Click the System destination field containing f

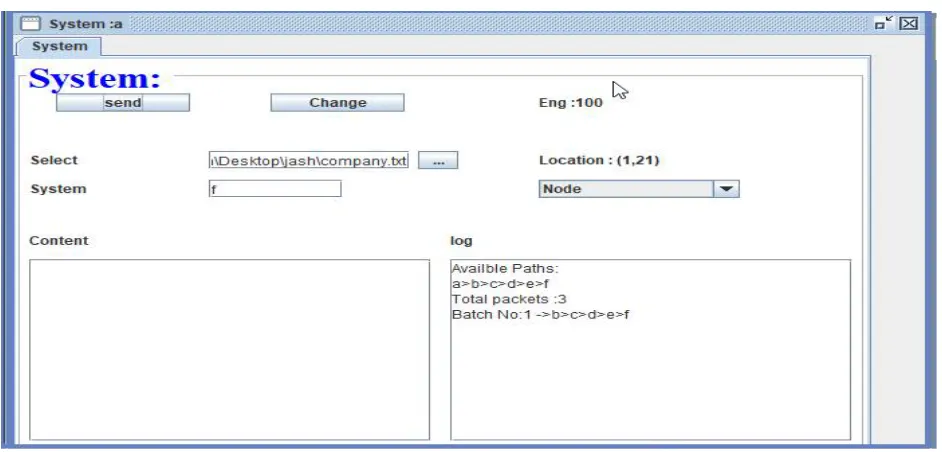click(275, 189)
